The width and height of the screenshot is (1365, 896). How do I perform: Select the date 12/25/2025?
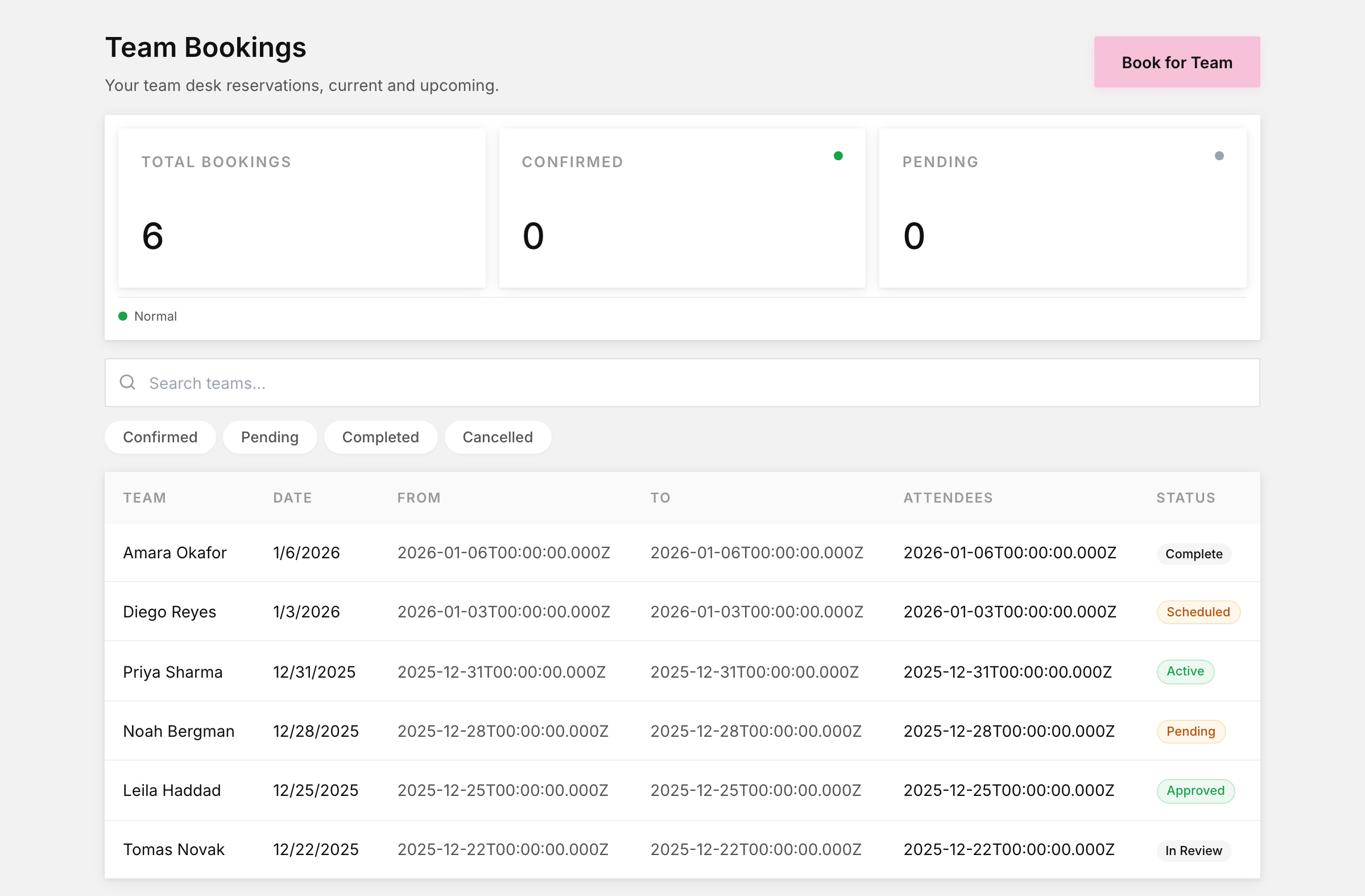316,790
